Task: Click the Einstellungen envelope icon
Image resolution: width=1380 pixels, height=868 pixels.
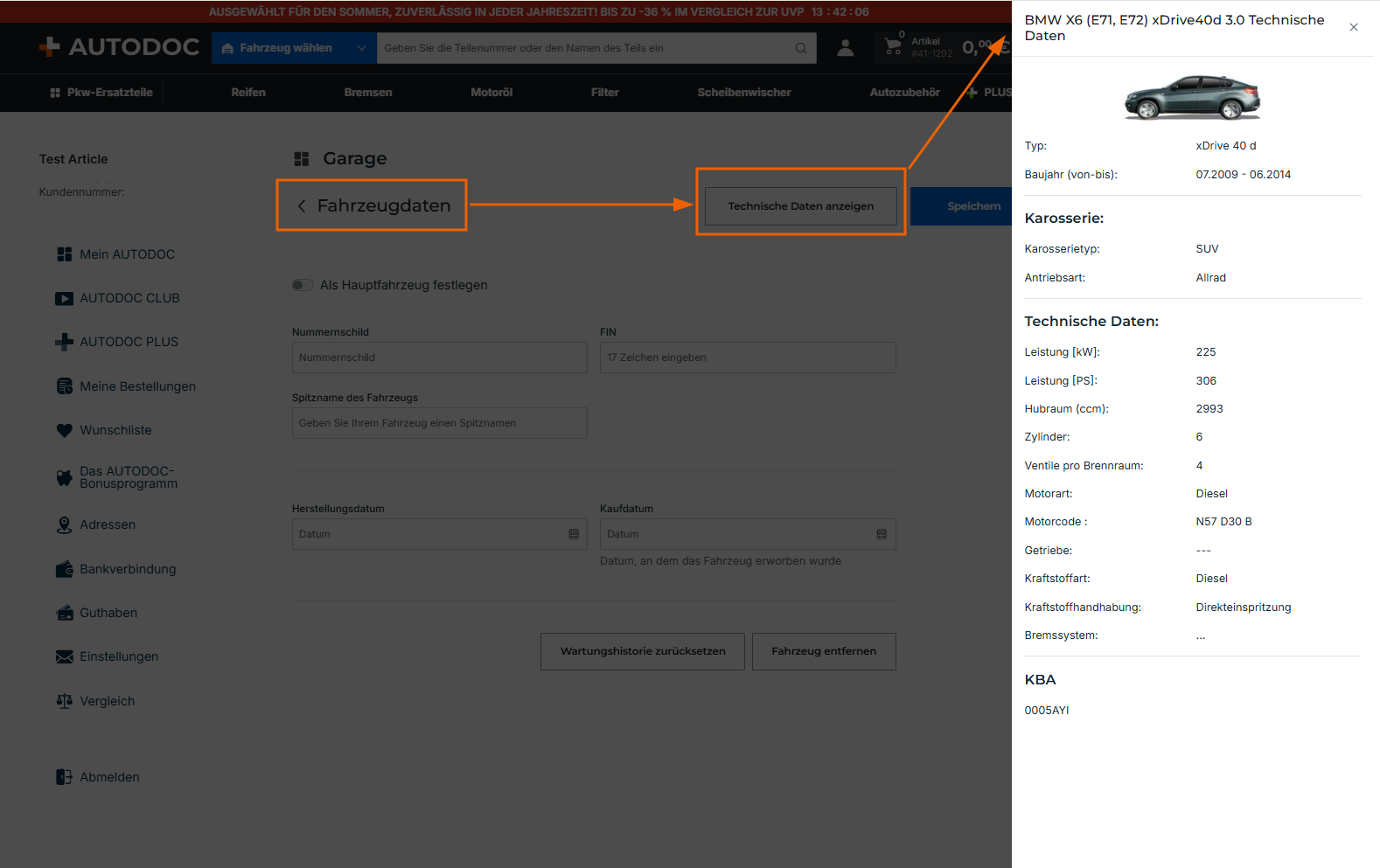Action: coord(65,656)
